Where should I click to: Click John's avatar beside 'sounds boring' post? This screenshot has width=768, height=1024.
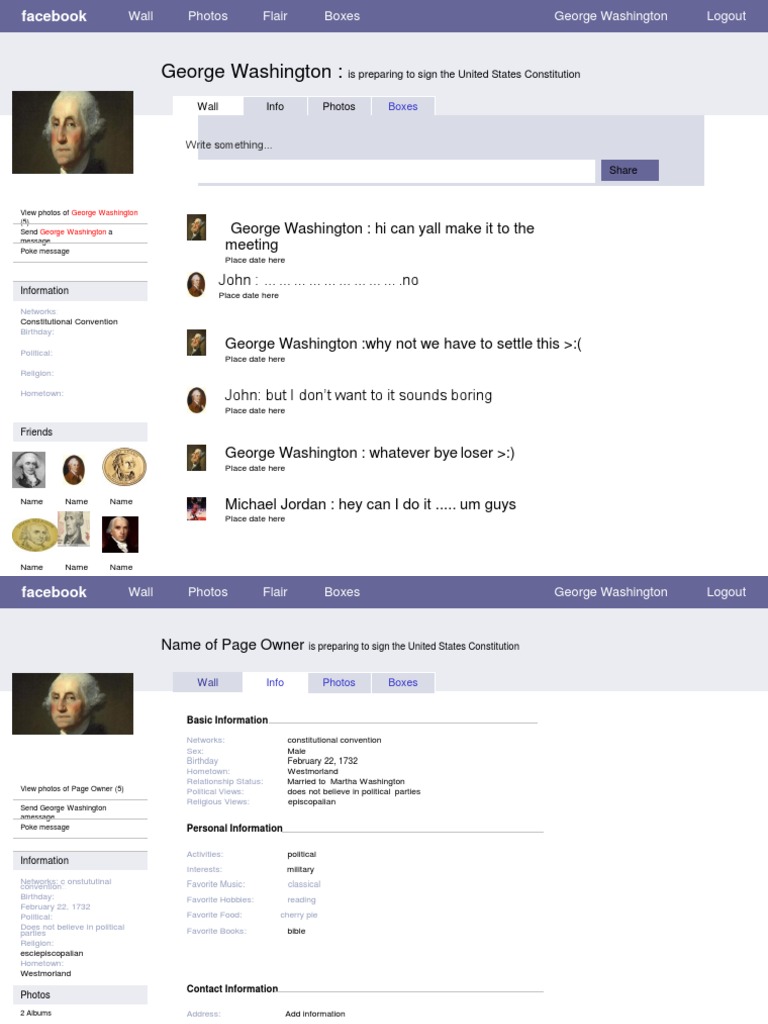(196, 400)
